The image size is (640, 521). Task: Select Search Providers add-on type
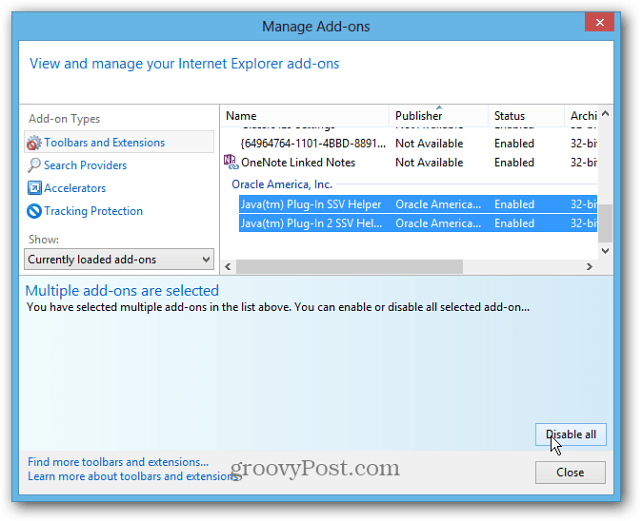85,165
